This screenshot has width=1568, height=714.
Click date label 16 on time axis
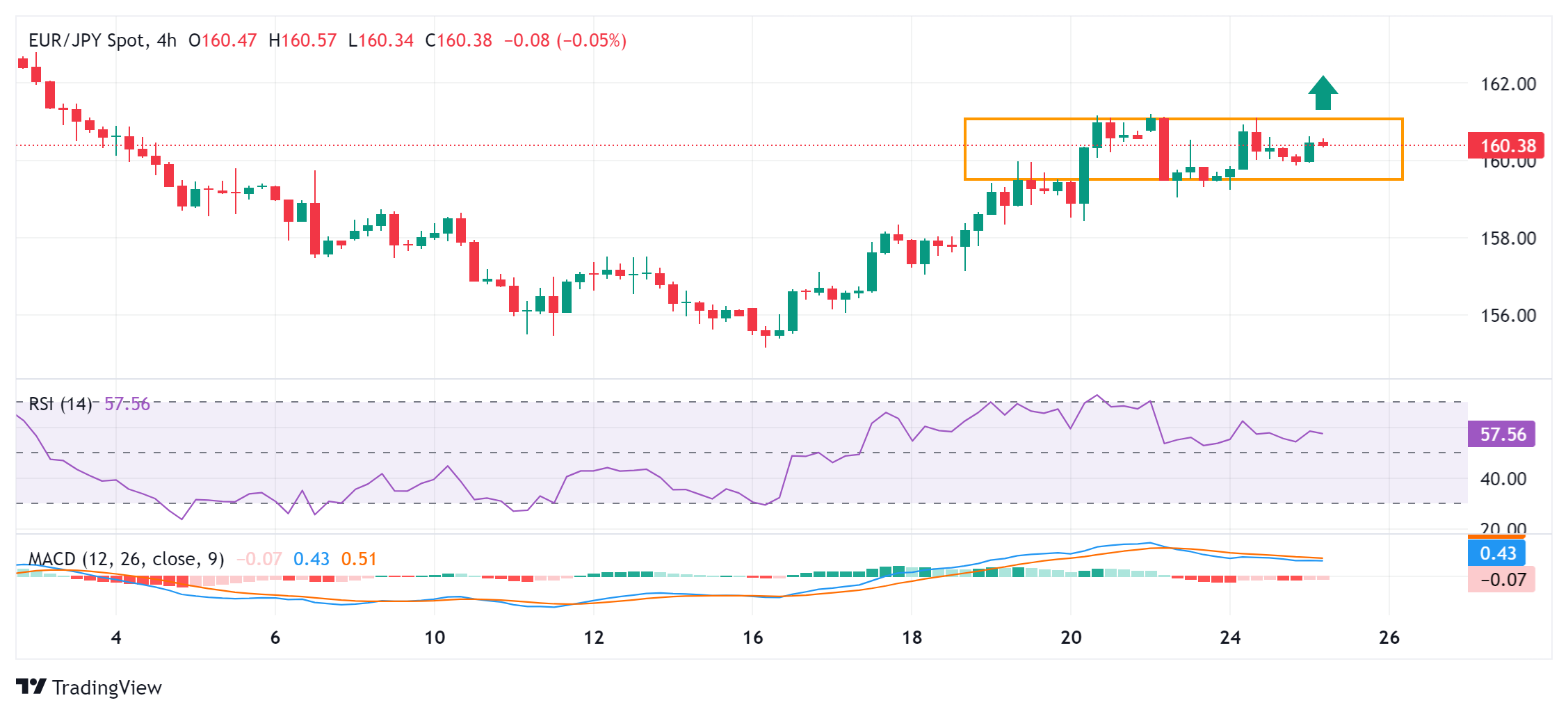coord(752,638)
